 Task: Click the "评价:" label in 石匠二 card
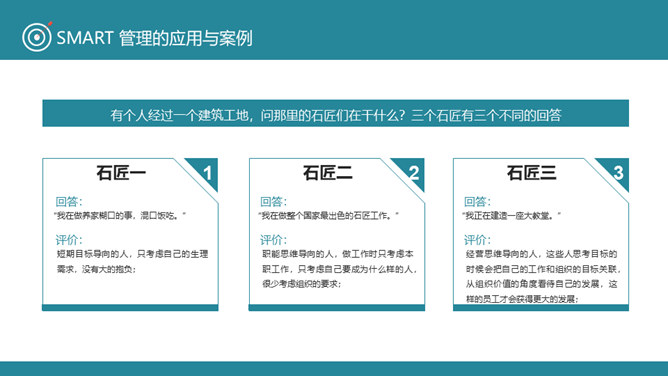tap(274, 240)
